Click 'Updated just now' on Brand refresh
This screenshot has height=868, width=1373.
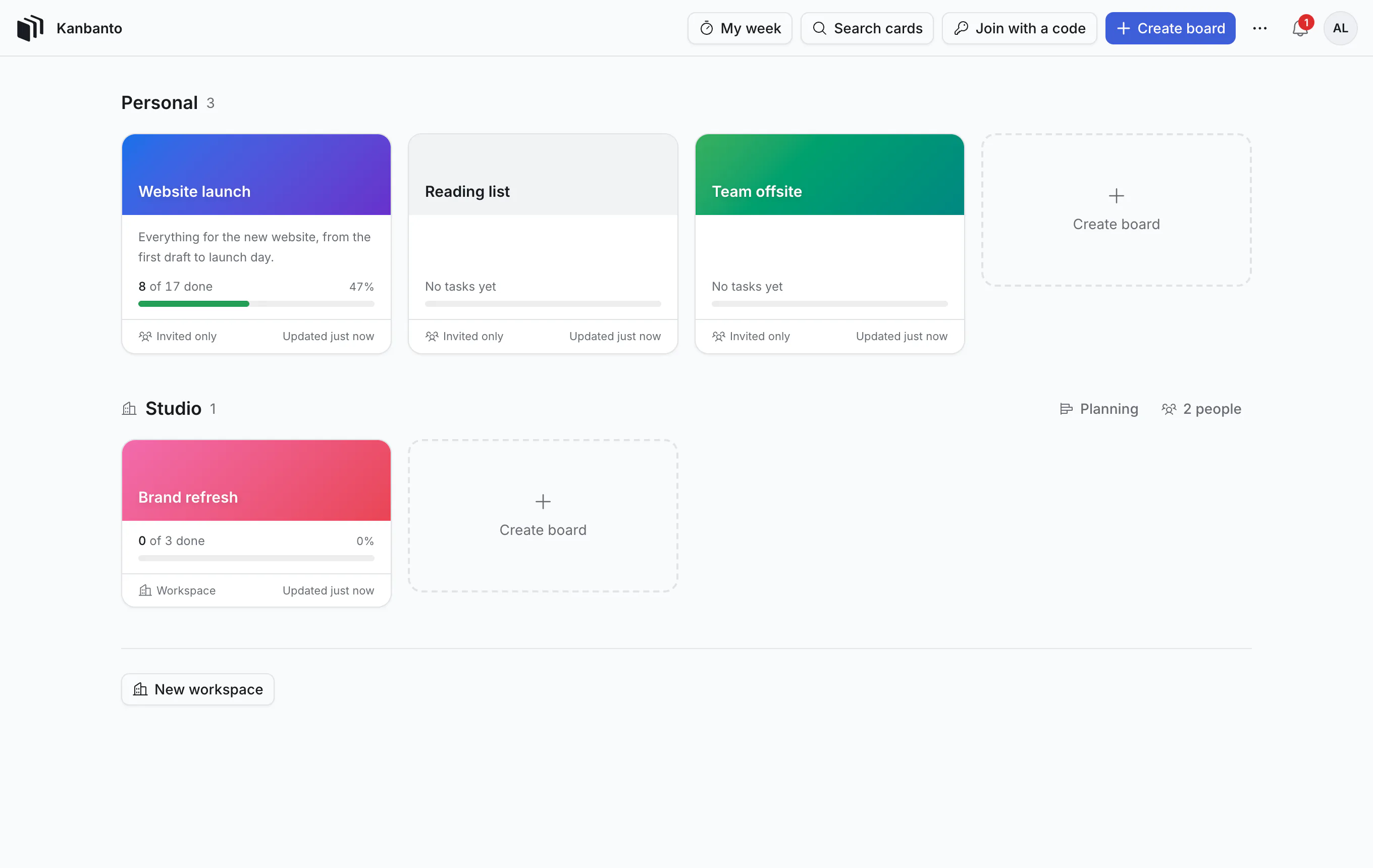coord(328,590)
